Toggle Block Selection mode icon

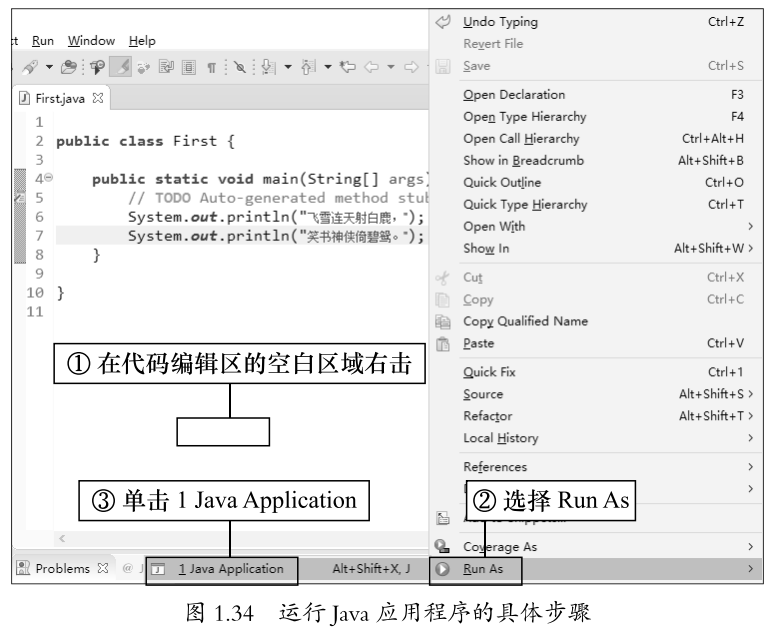pyautogui.click(x=189, y=66)
